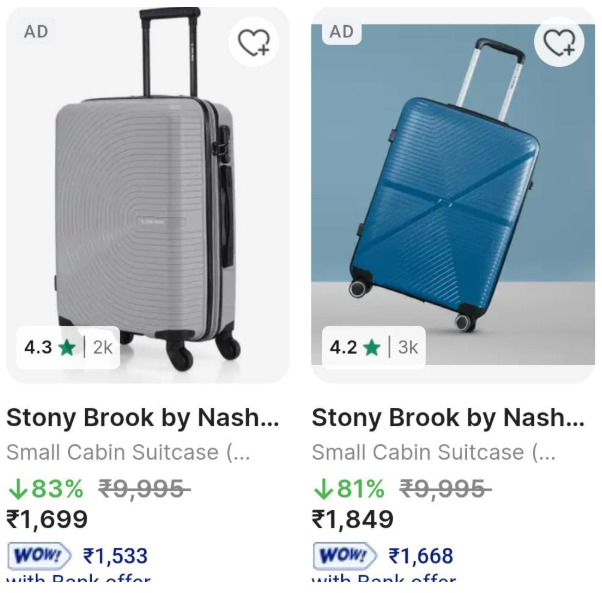Click the 4.2 star rating badge
Screen dimensions: 602x593
click(356, 348)
